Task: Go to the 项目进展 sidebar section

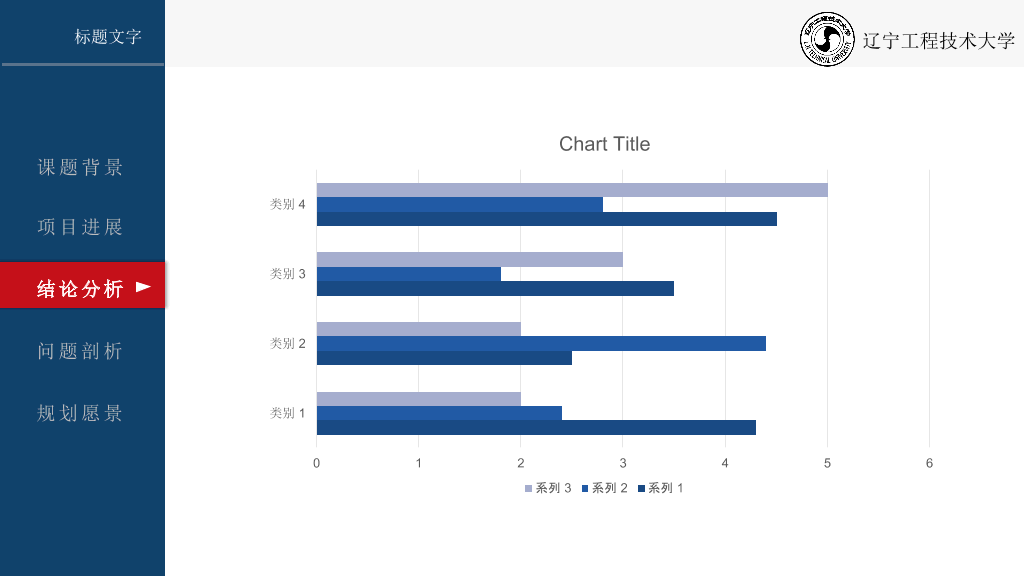Action: pyautogui.click(x=80, y=227)
